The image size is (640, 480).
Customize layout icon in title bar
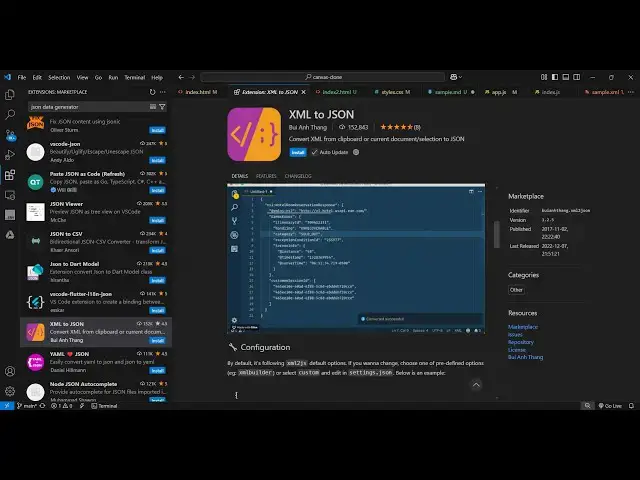point(544,77)
